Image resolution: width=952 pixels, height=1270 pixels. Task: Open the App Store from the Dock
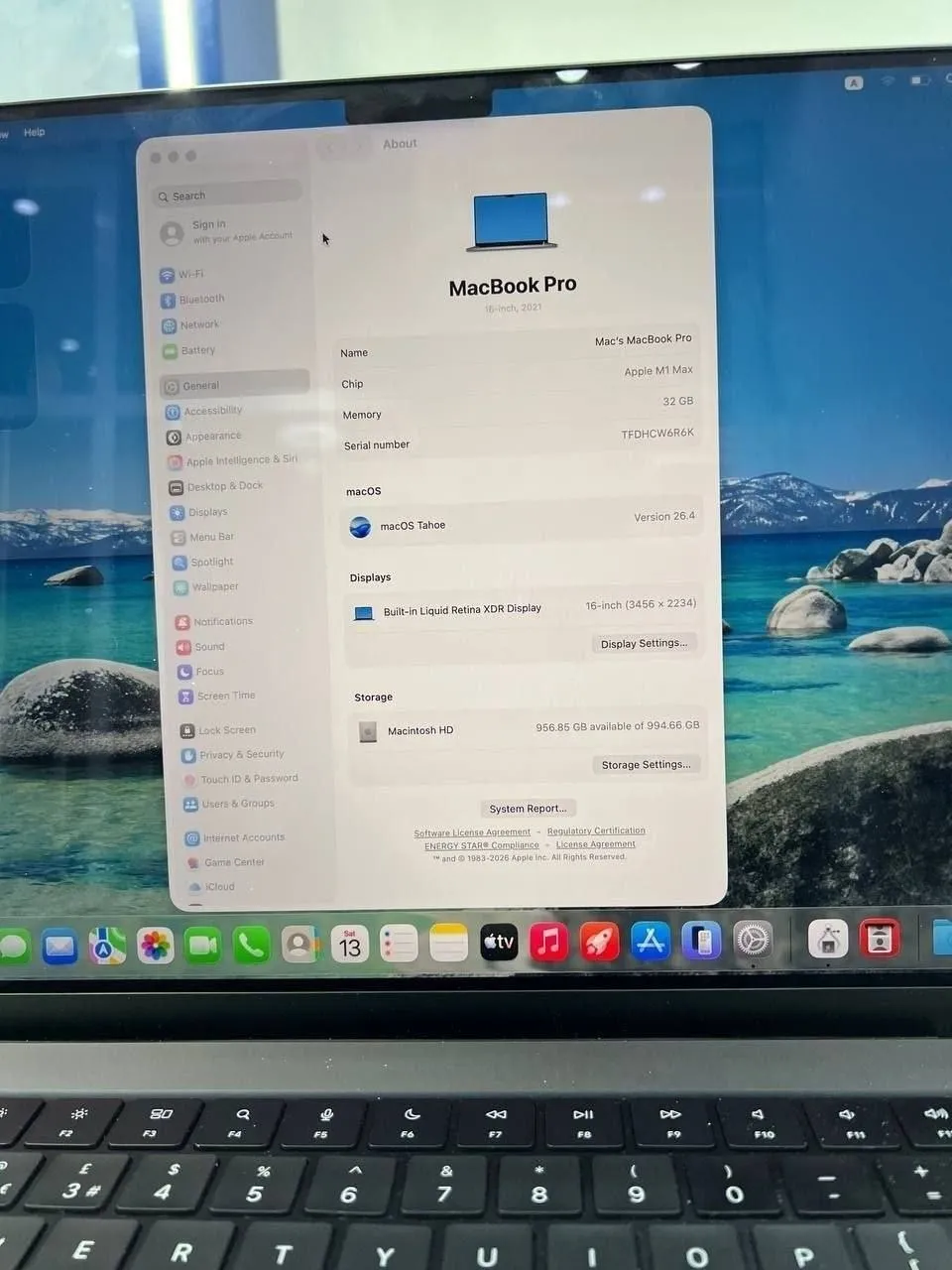click(651, 941)
